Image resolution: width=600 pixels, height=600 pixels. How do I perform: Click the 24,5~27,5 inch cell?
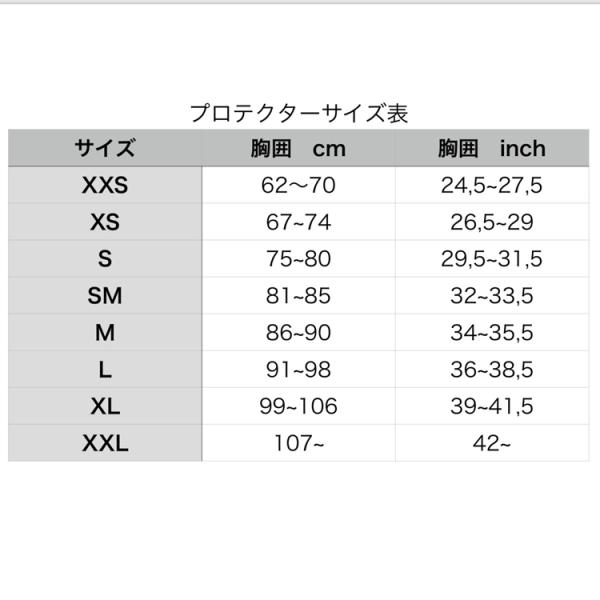click(x=491, y=185)
